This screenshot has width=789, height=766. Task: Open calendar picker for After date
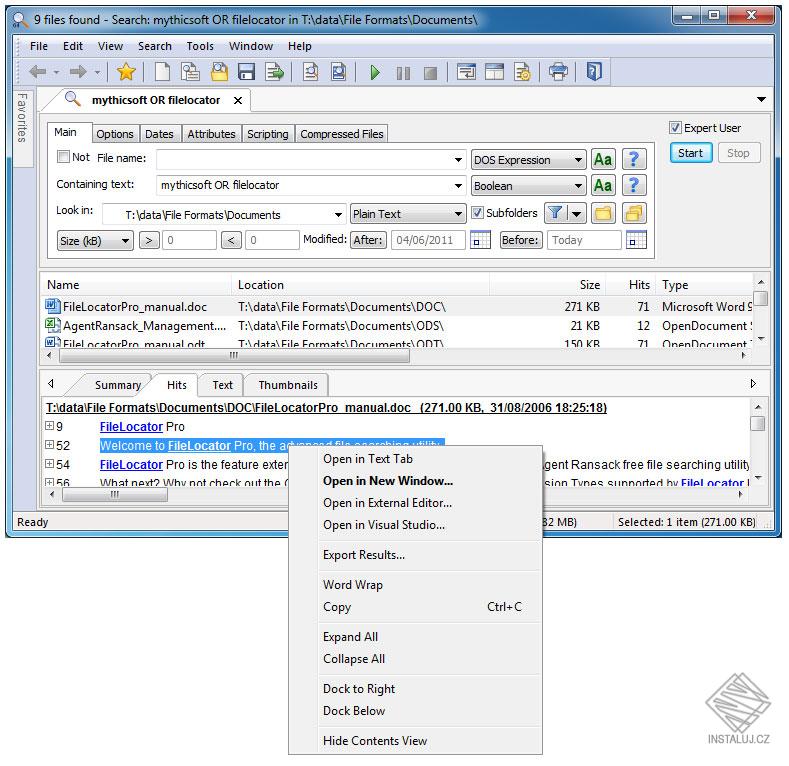point(480,240)
